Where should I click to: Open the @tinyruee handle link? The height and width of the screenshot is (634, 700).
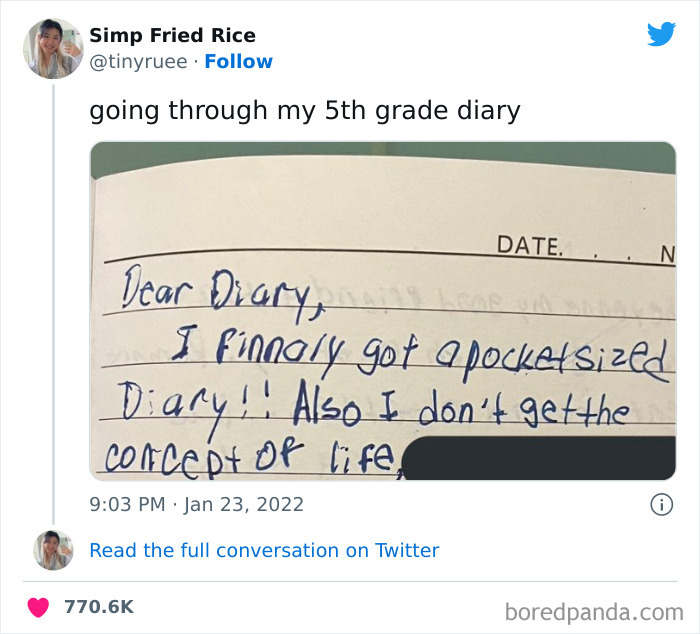(x=141, y=62)
